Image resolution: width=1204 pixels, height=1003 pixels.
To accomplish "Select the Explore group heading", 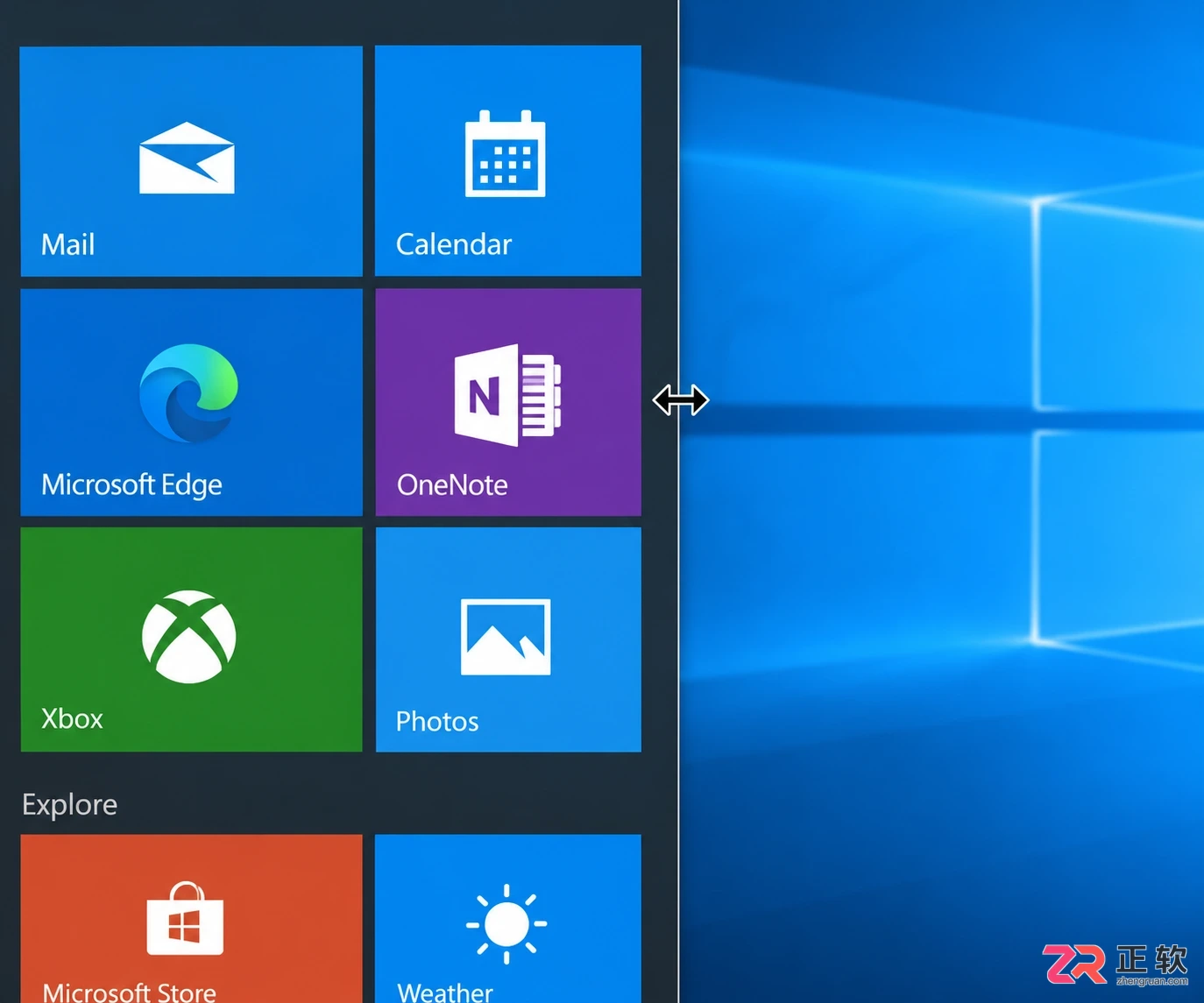I will tap(69, 804).
